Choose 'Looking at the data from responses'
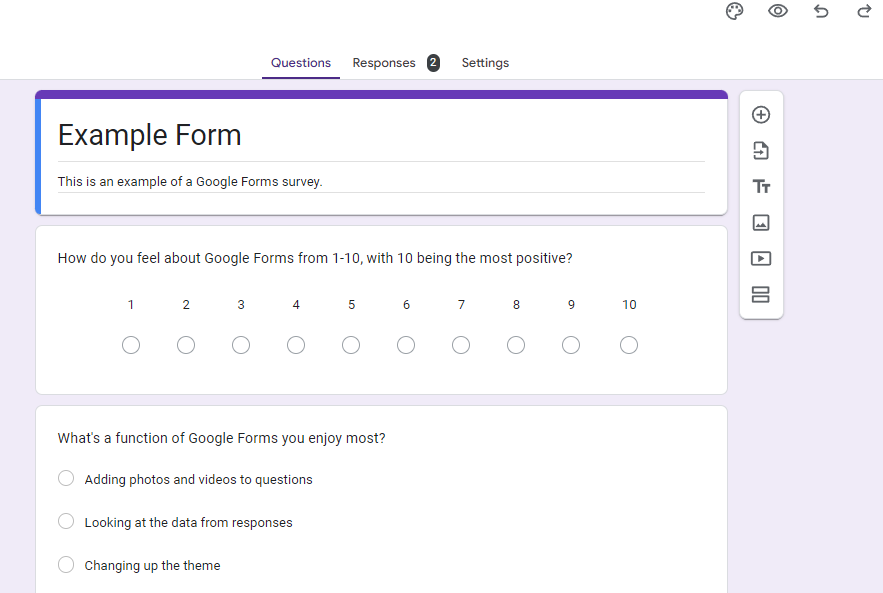The height and width of the screenshot is (593, 883). [x=66, y=522]
